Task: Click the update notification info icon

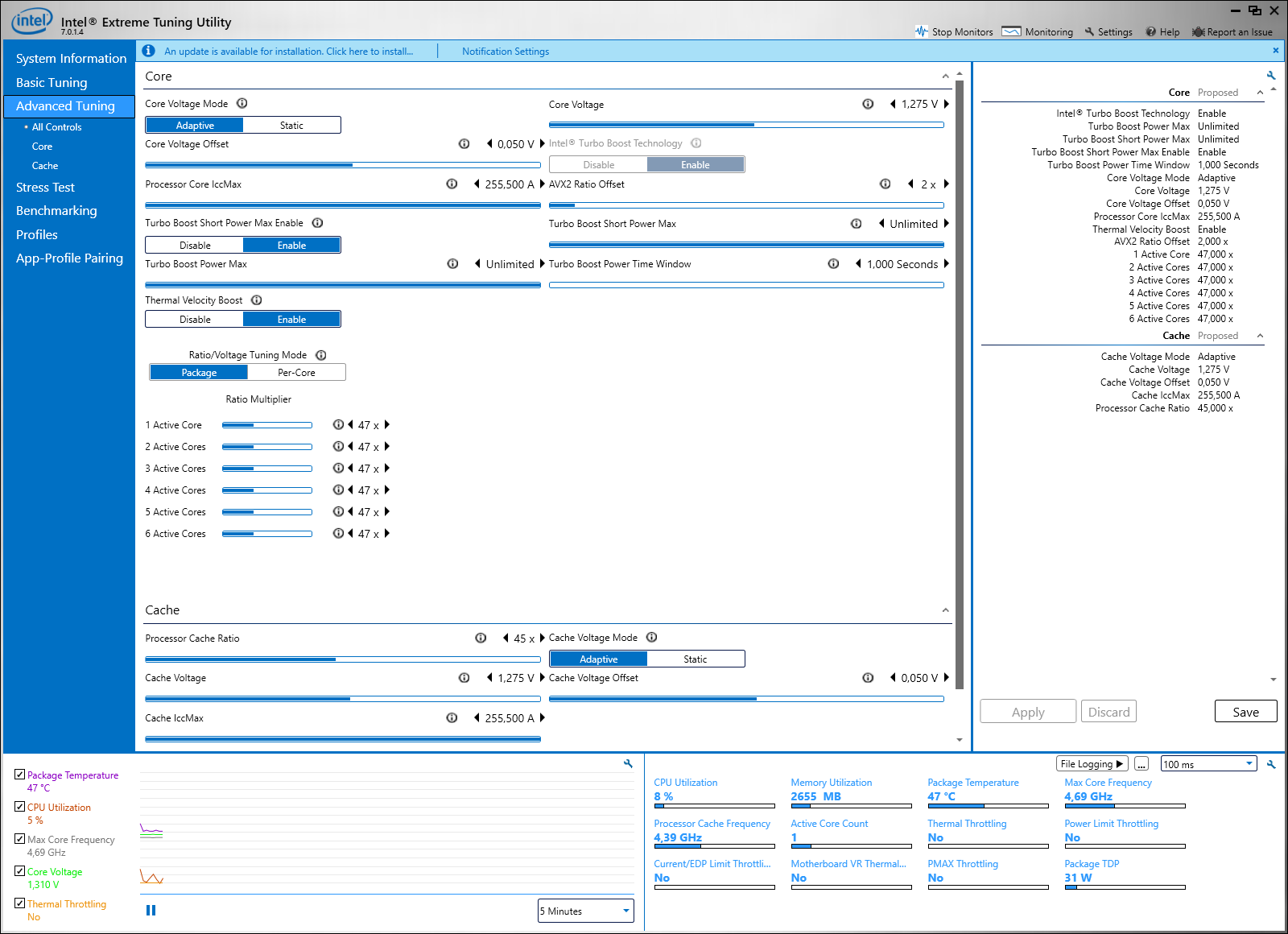Action: (x=148, y=51)
